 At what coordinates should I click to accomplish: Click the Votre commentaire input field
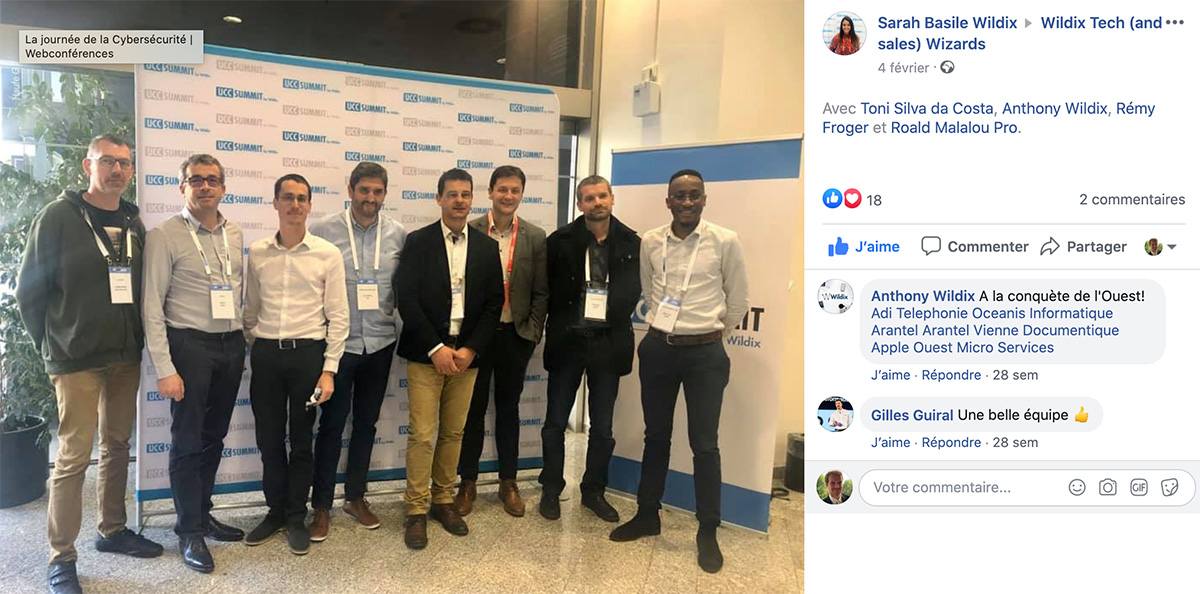click(x=960, y=488)
